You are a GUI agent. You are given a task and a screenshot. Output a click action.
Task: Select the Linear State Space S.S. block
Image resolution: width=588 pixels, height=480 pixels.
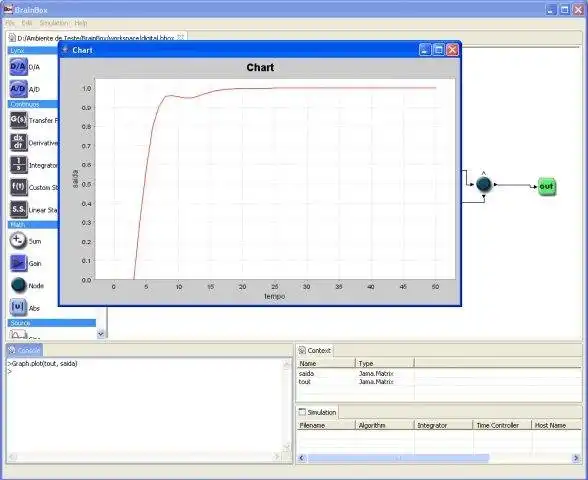point(18,210)
